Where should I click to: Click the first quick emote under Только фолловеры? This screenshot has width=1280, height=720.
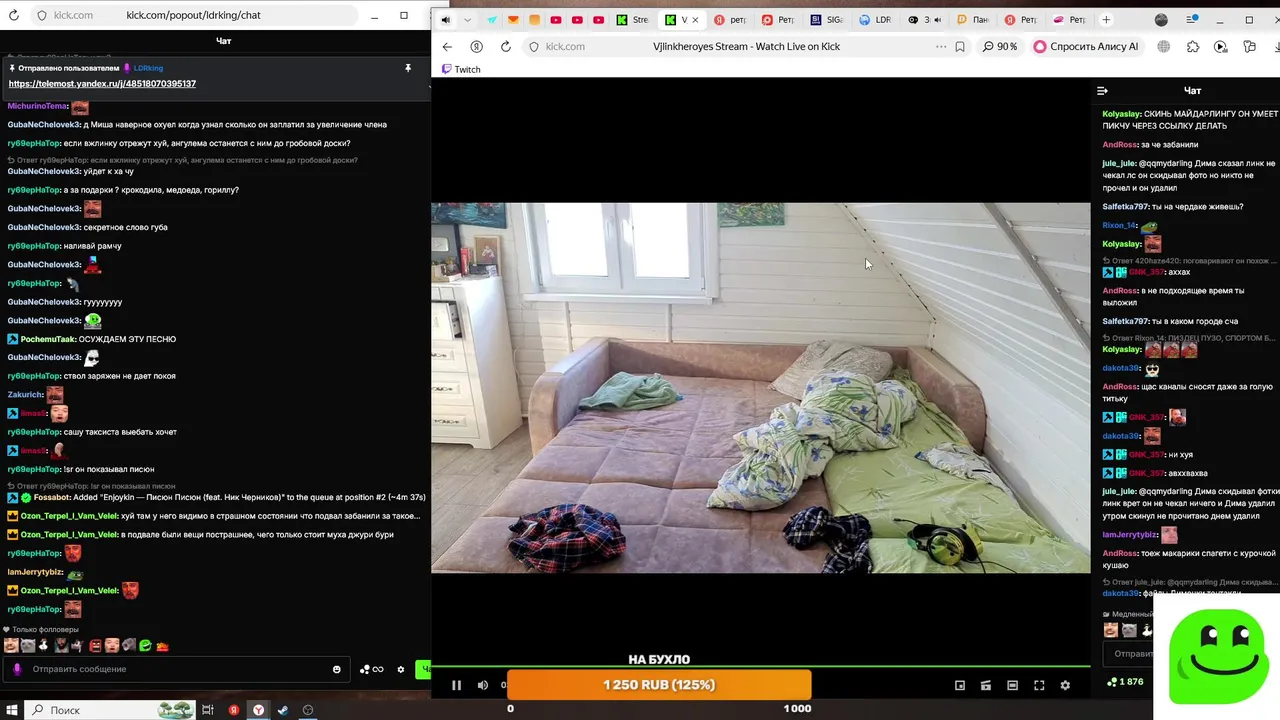point(11,646)
